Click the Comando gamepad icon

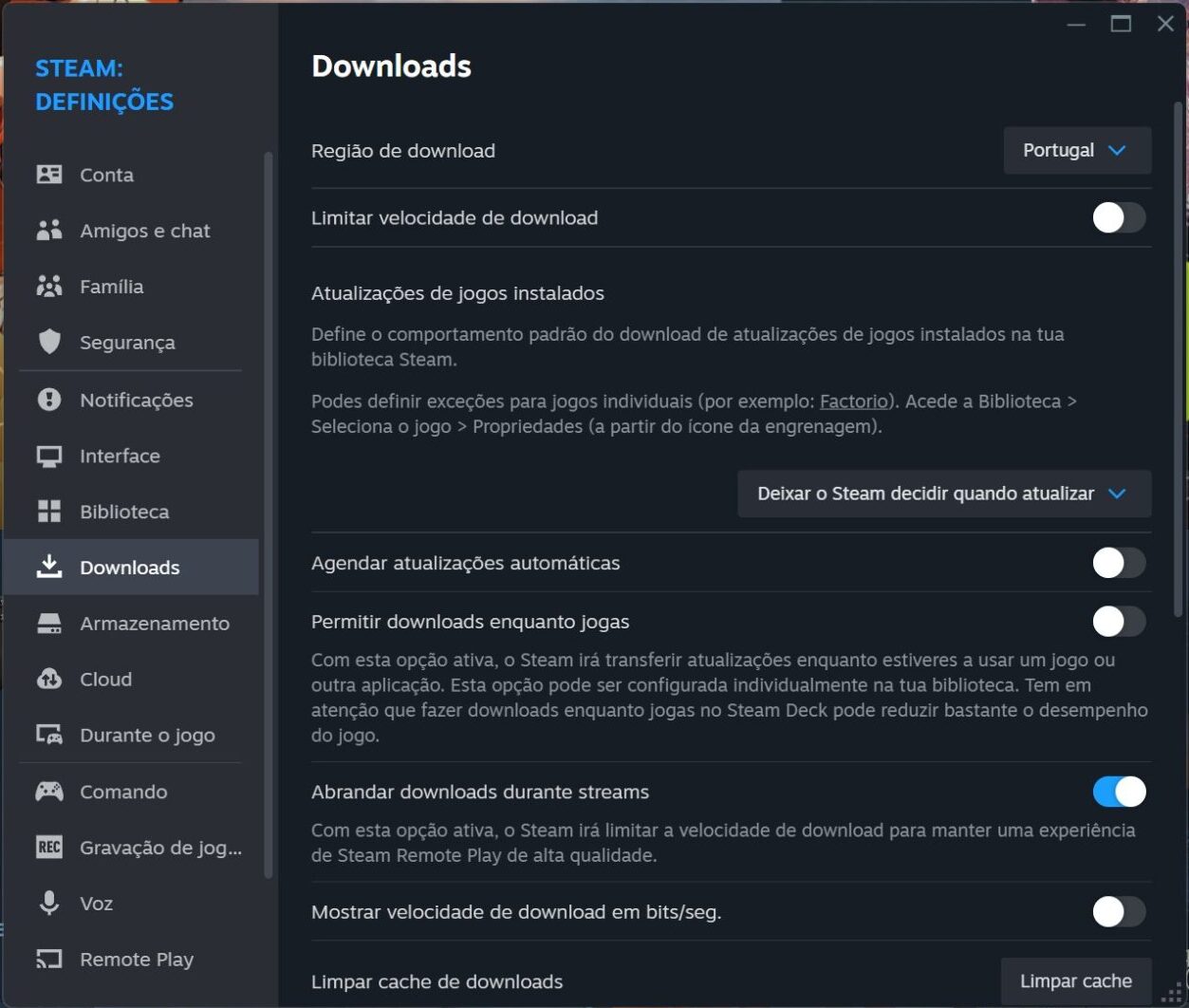(49, 792)
